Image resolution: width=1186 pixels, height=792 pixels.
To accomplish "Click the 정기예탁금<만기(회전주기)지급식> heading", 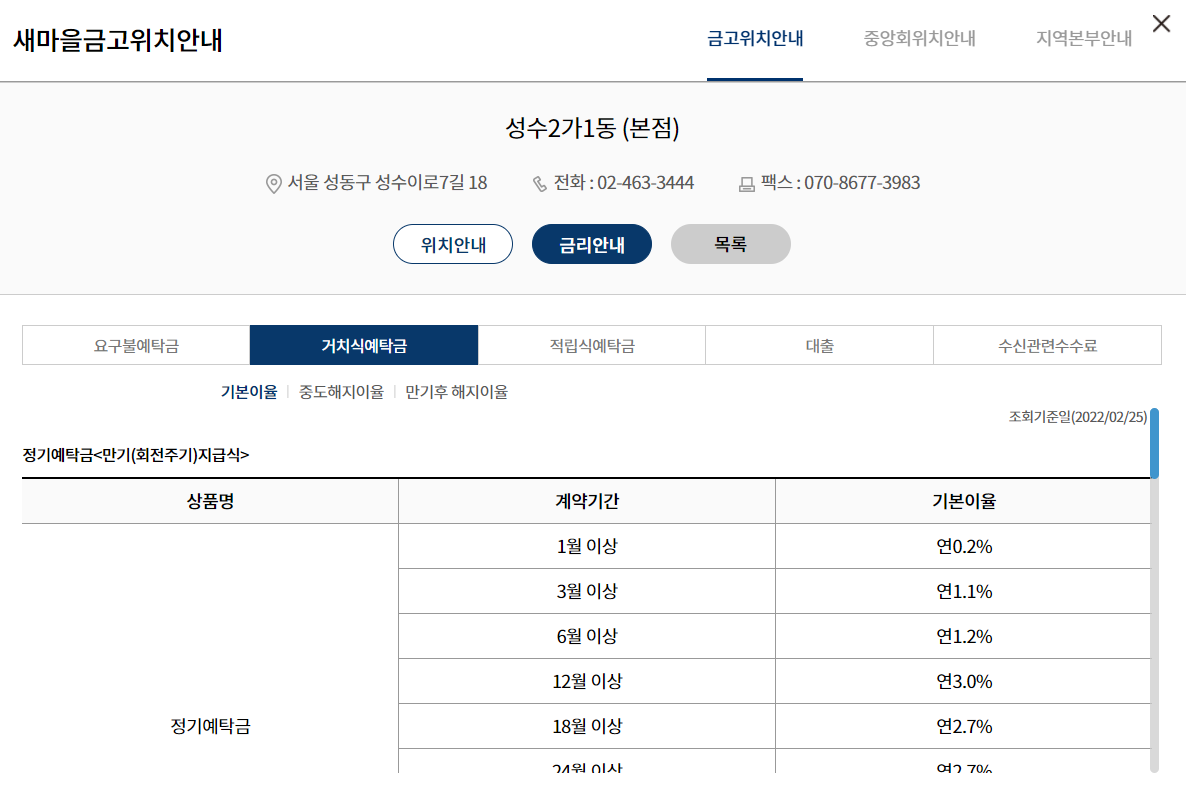I will (135, 455).
